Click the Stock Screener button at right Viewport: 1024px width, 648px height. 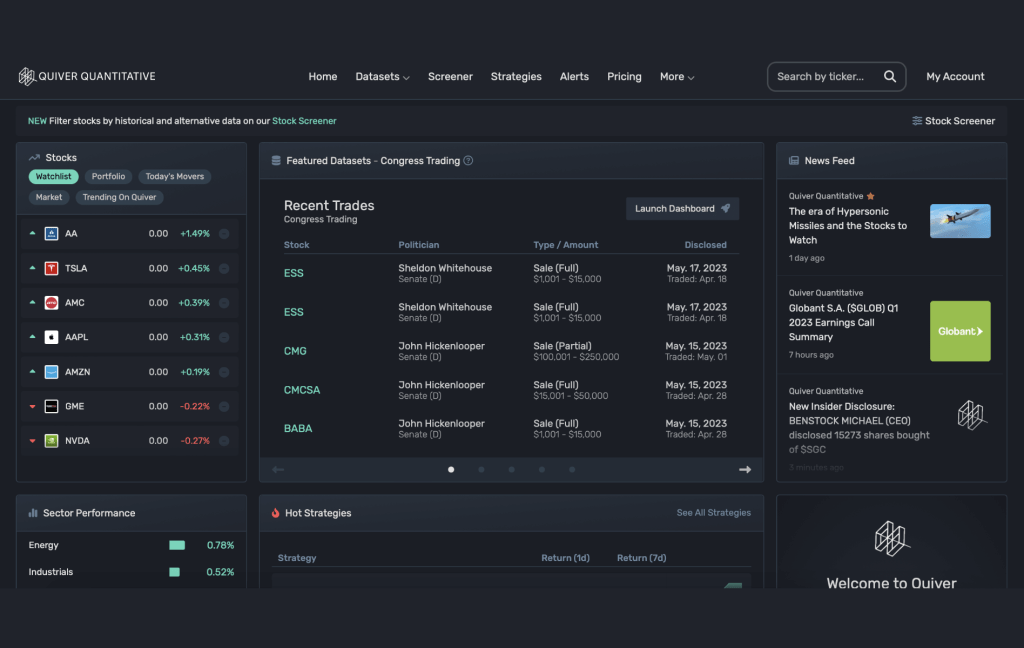953,121
